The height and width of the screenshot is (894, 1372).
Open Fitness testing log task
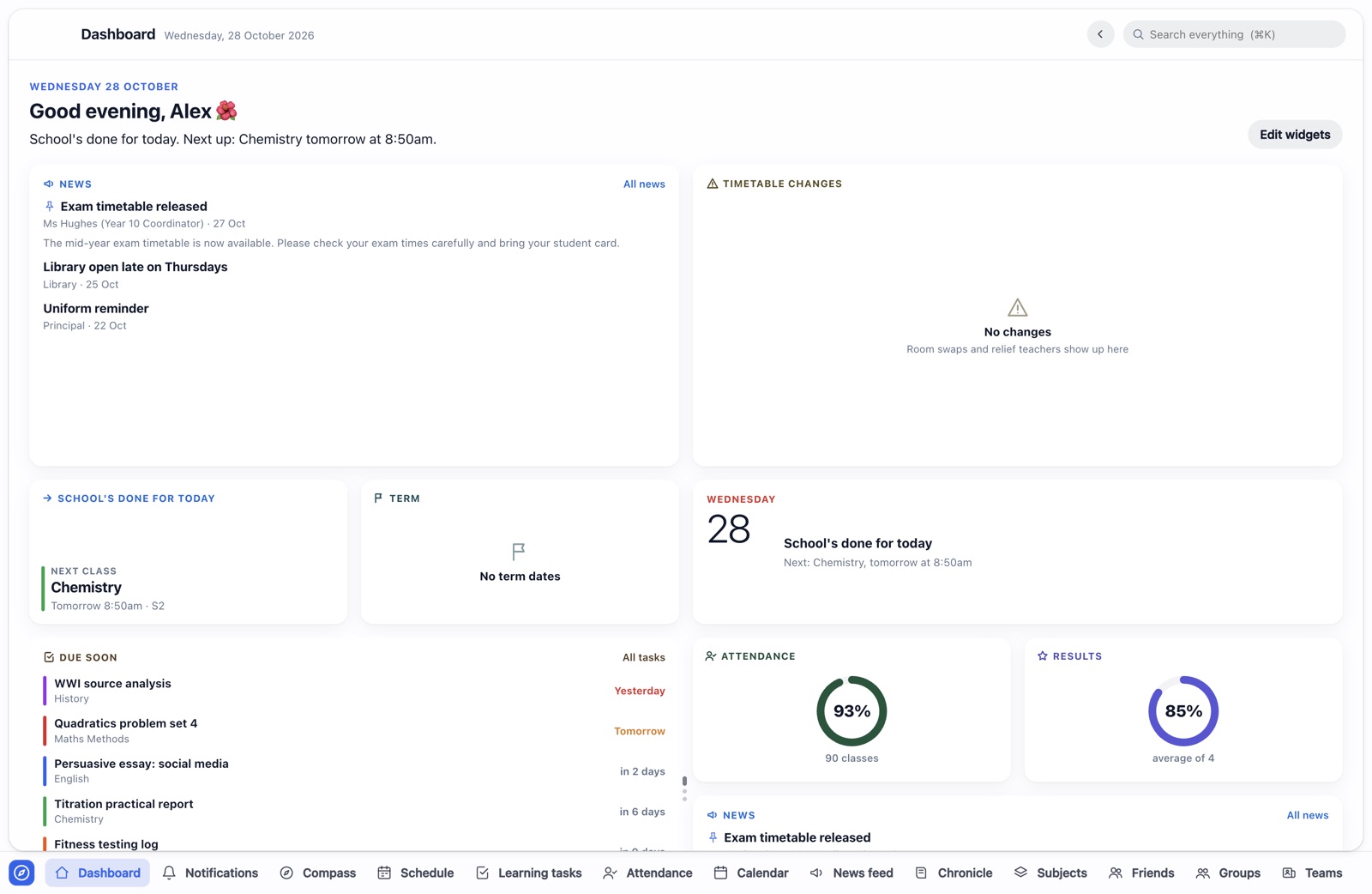[x=354, y=844]
